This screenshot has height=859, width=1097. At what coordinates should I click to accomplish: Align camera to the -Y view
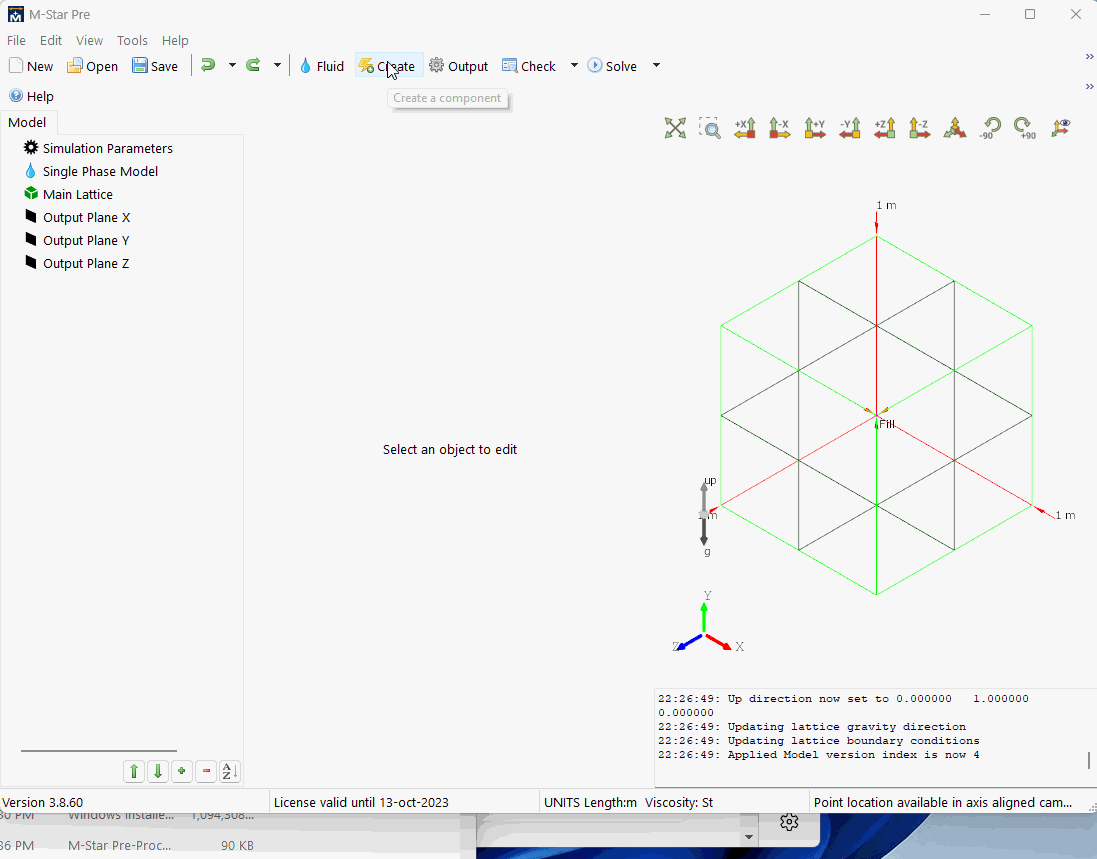pos(850,128)
